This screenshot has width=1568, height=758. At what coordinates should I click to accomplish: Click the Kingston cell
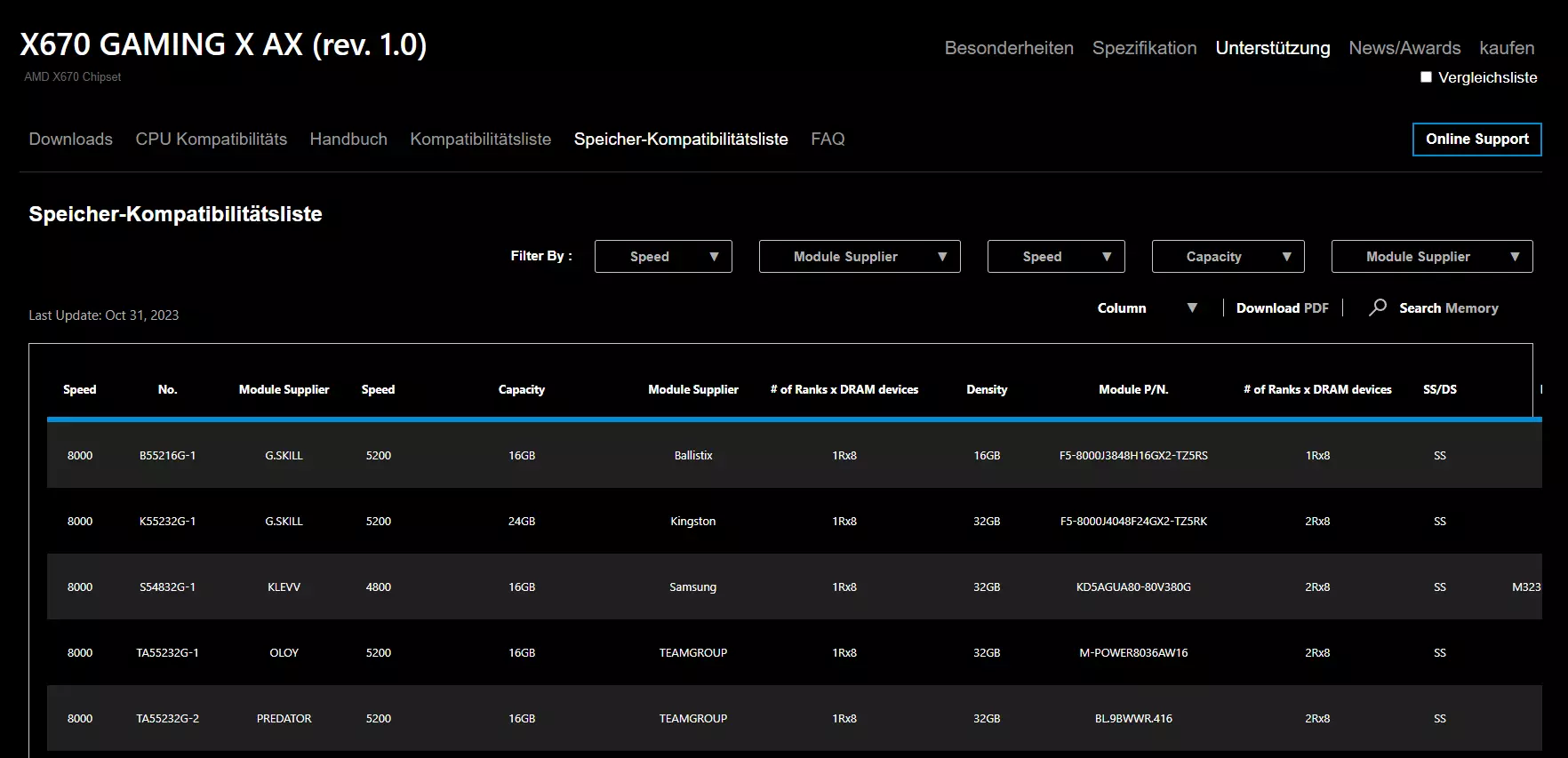(x=693, y=521)
